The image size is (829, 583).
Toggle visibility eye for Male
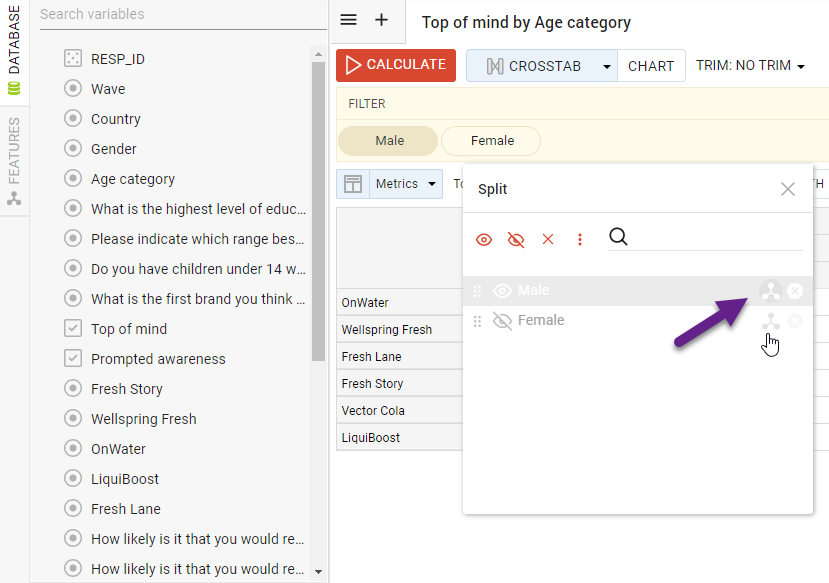tap(502, 291)
